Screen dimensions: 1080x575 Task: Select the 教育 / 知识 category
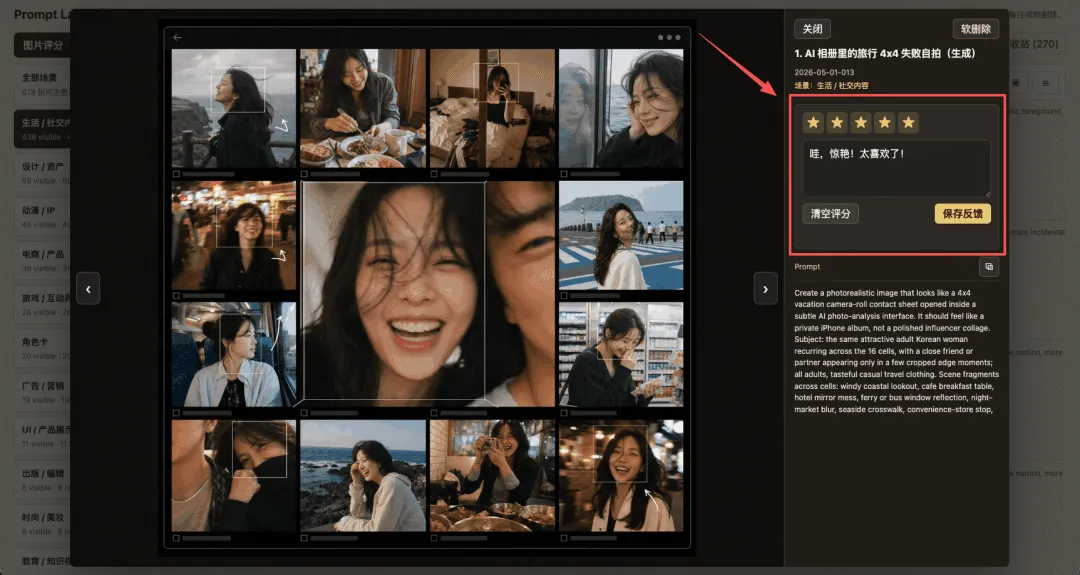click(x=43, y=561)
